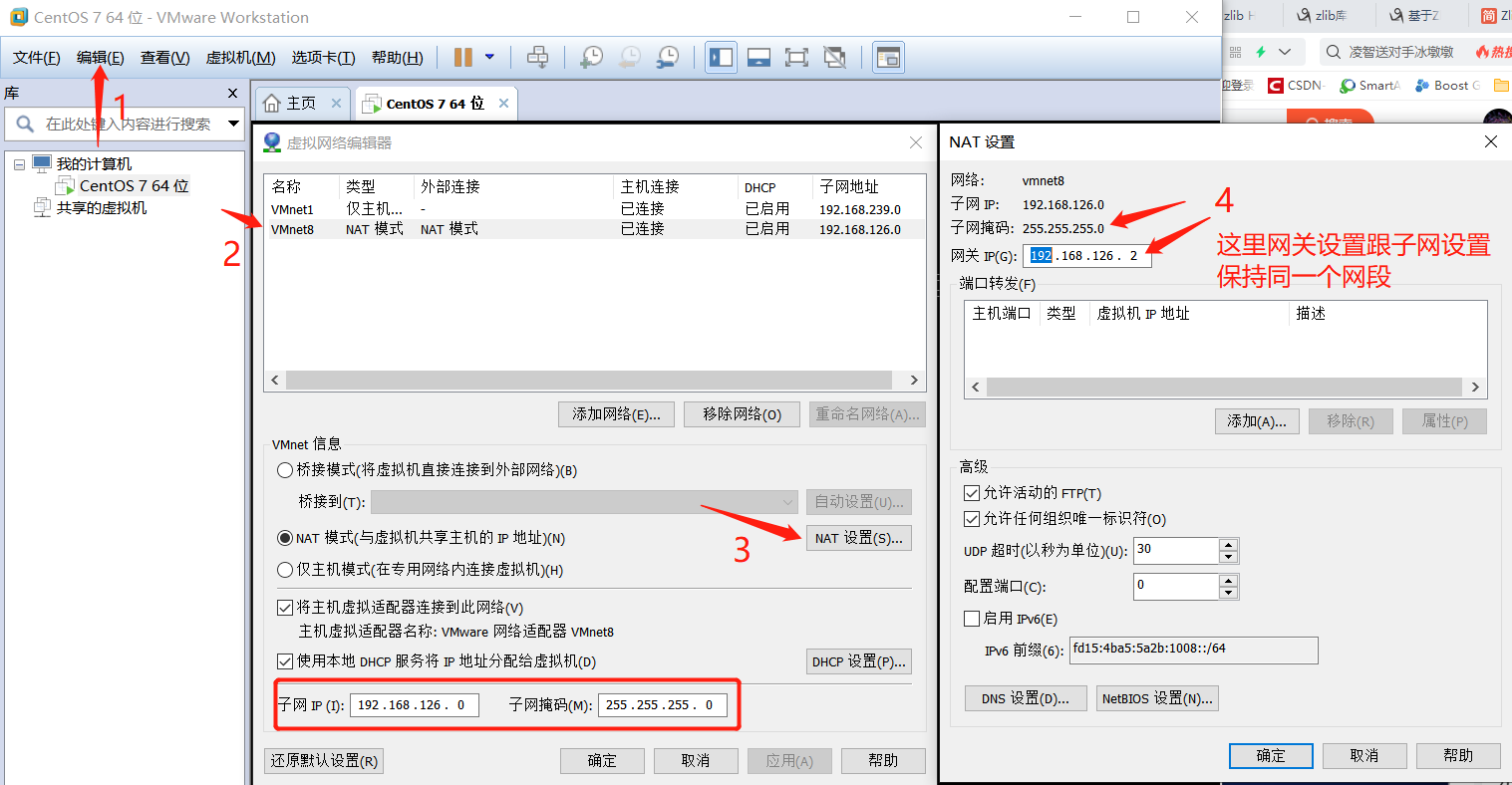
Task: Open the 虚拟机(M) menu
Action: (240, 58)
